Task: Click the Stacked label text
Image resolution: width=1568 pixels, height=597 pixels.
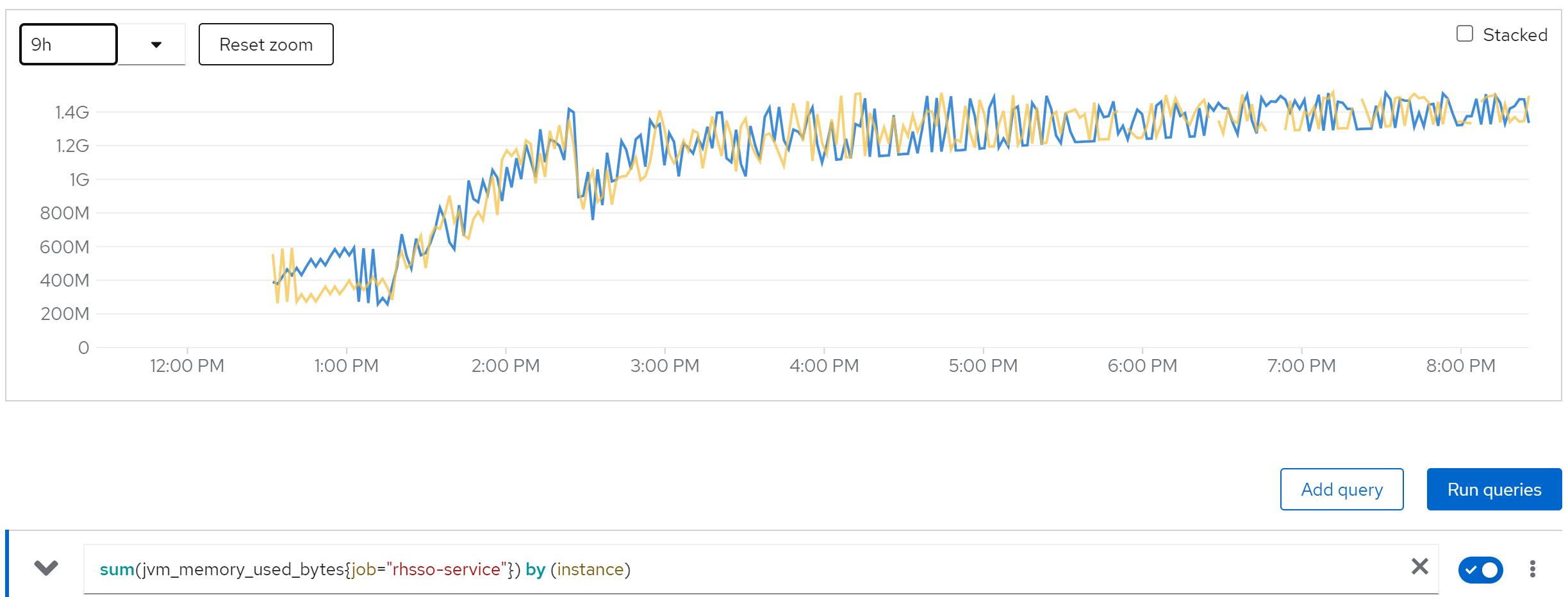Action: point(1515,35)
